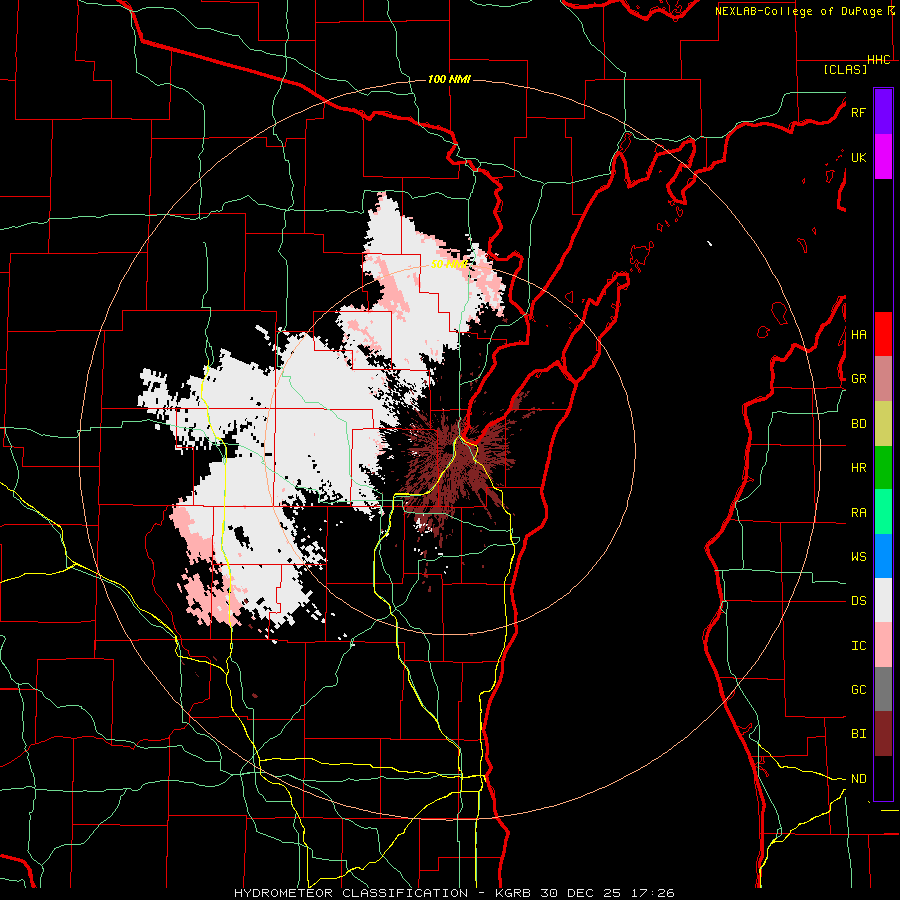The height and width of the screenshot is (900, 900).
Task: Click the white DS legend swatch
Action: (x=883, y=600)
